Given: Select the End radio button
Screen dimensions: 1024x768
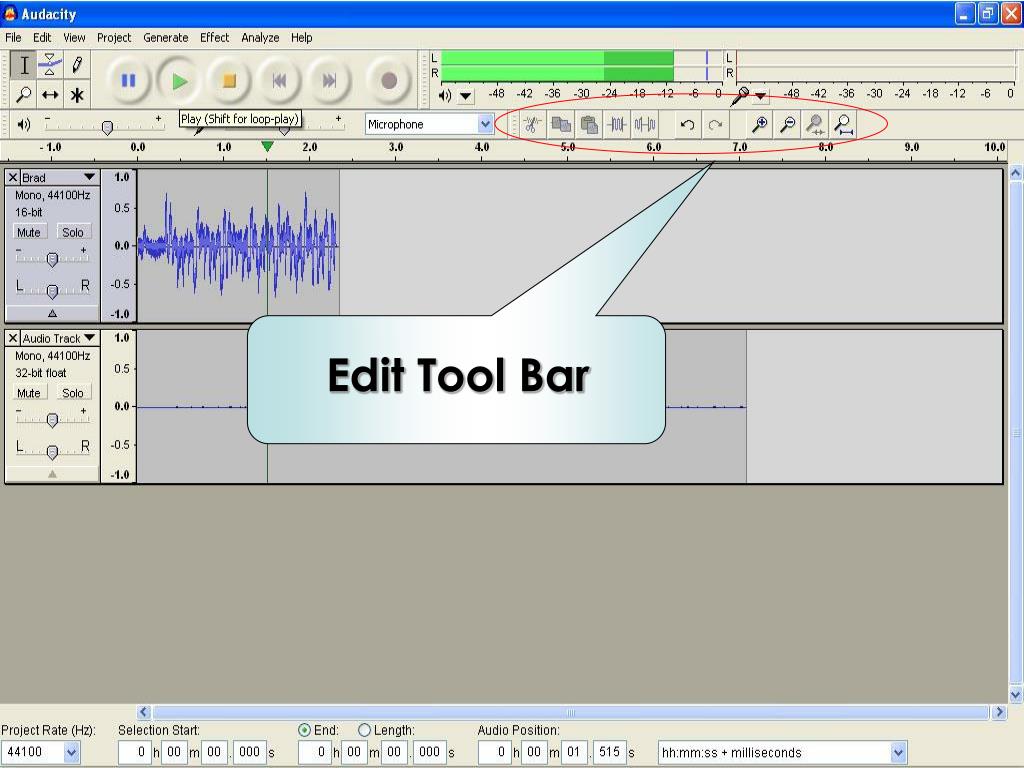Looking at the screenshot, I should (x=305, y=730).
